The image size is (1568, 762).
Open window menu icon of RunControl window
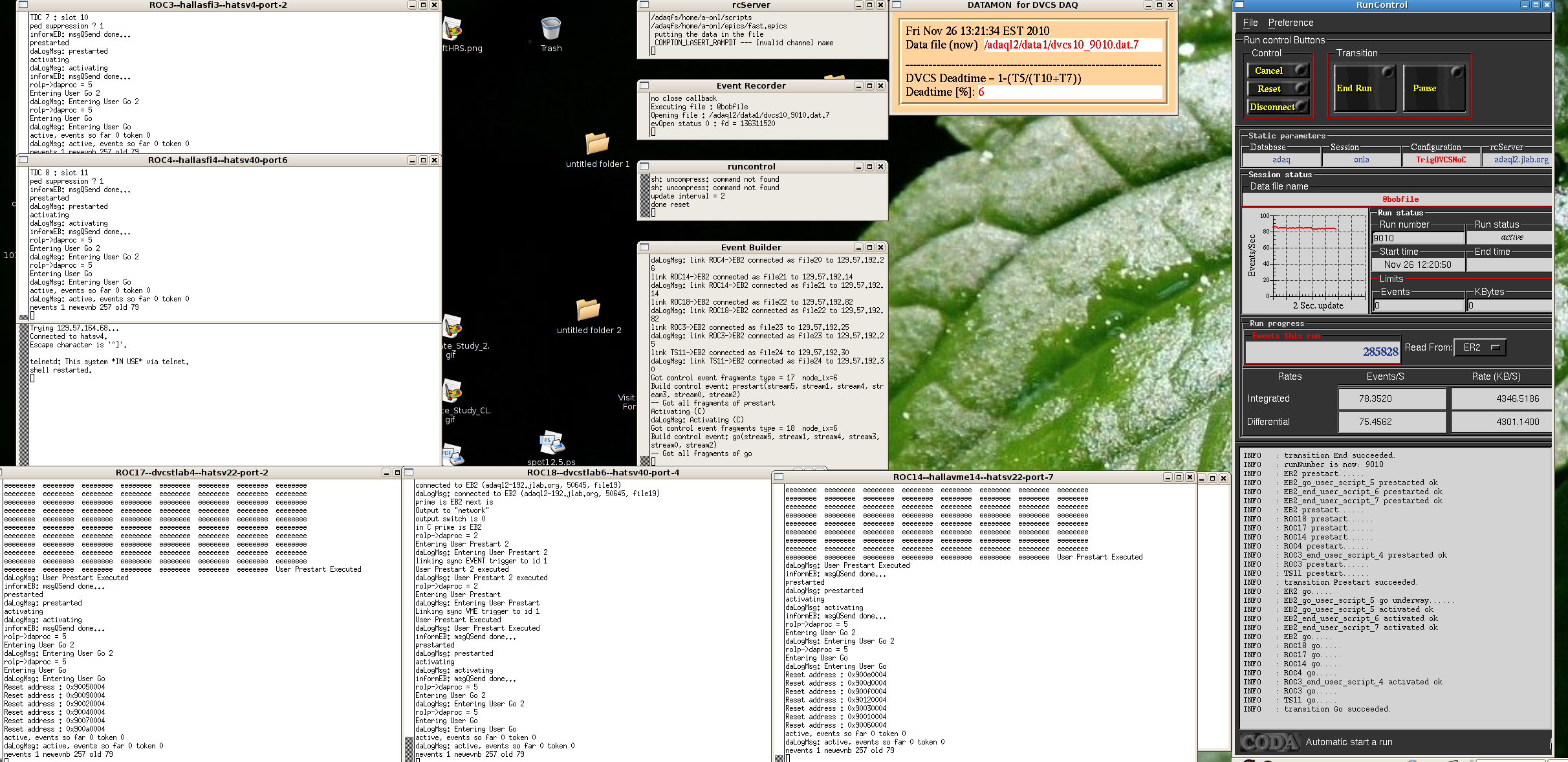point(1239,5)
